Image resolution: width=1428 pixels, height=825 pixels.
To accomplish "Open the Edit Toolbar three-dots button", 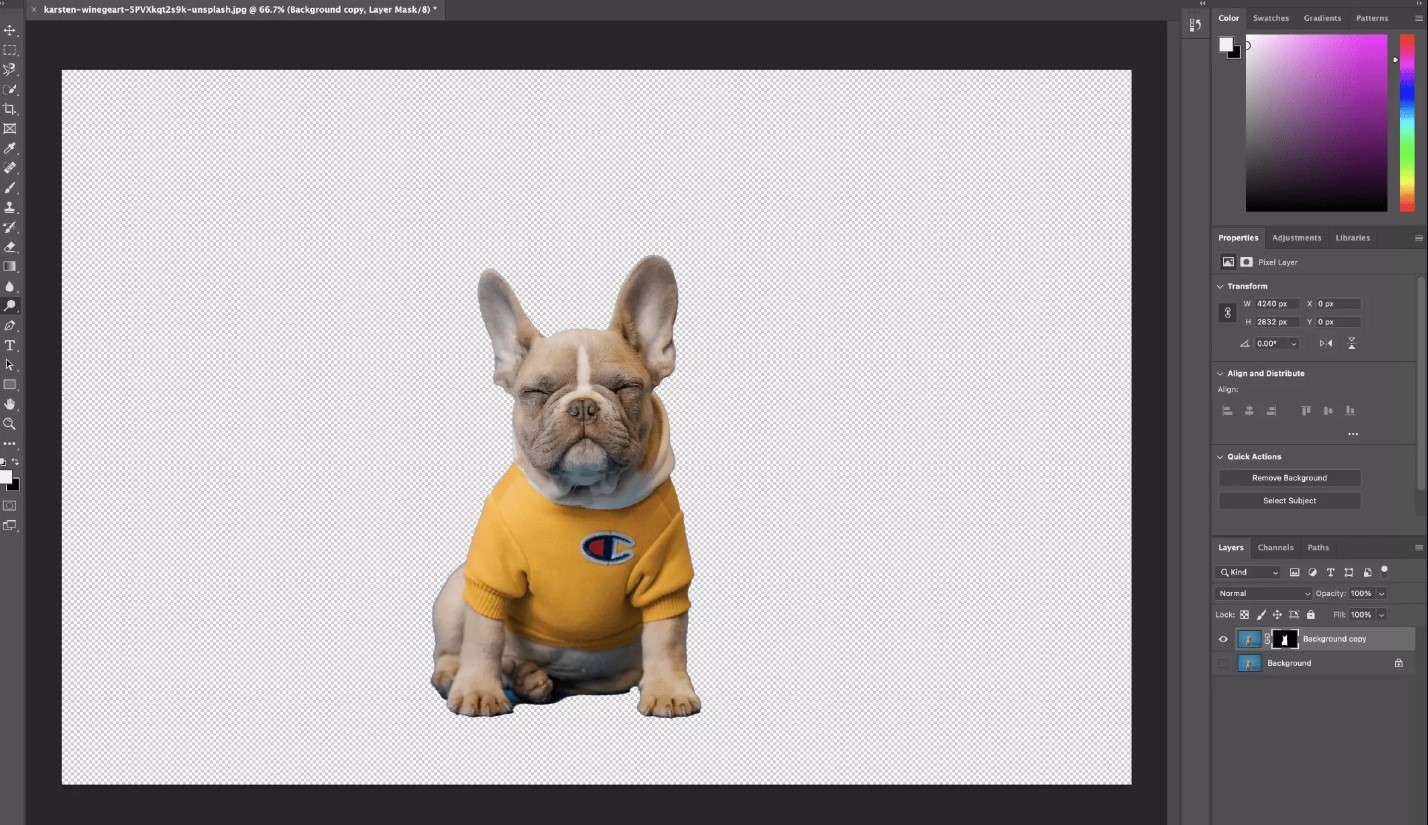I will click(x=10, y=443).
